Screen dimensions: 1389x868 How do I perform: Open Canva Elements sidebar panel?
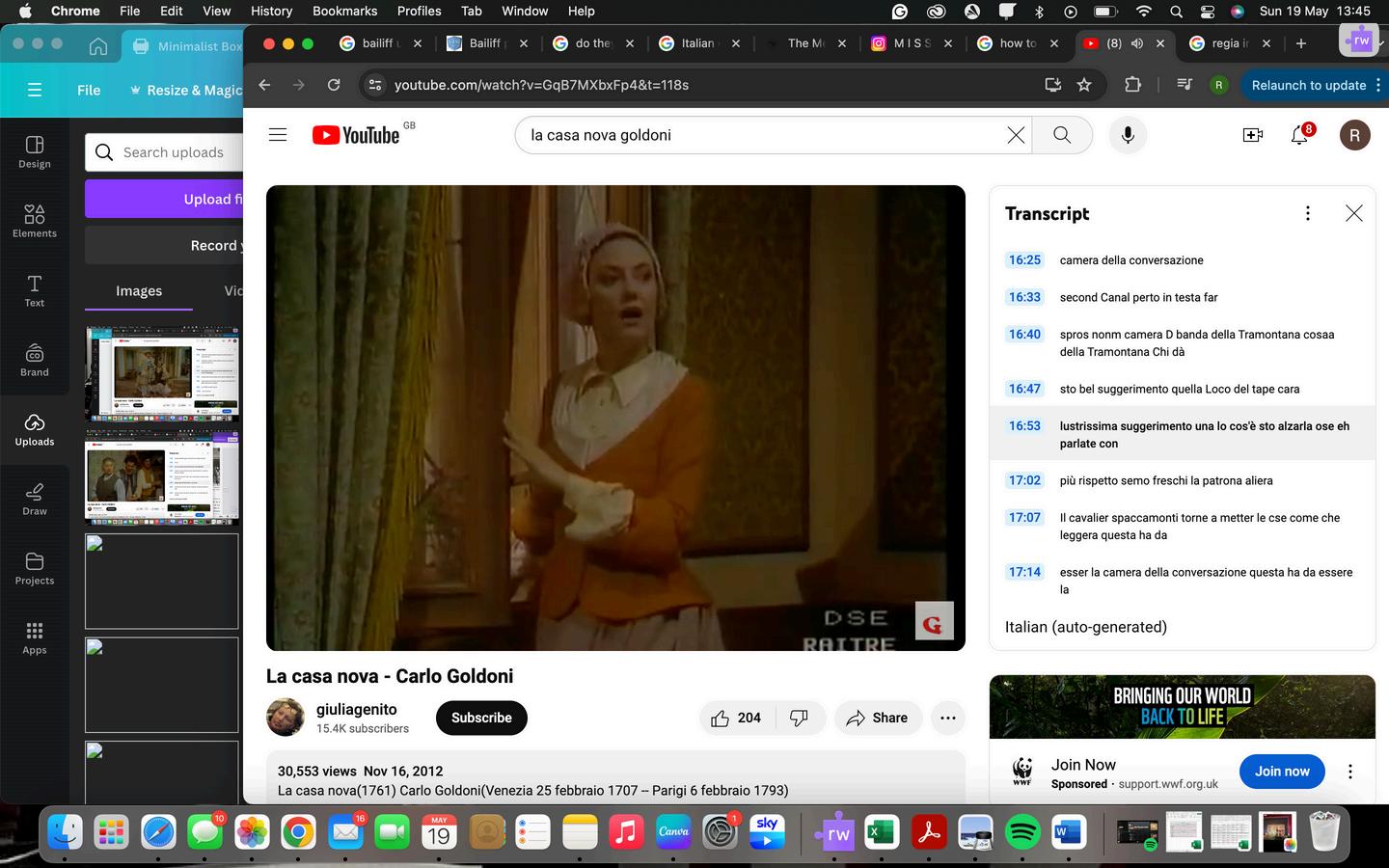click(35, 221)
